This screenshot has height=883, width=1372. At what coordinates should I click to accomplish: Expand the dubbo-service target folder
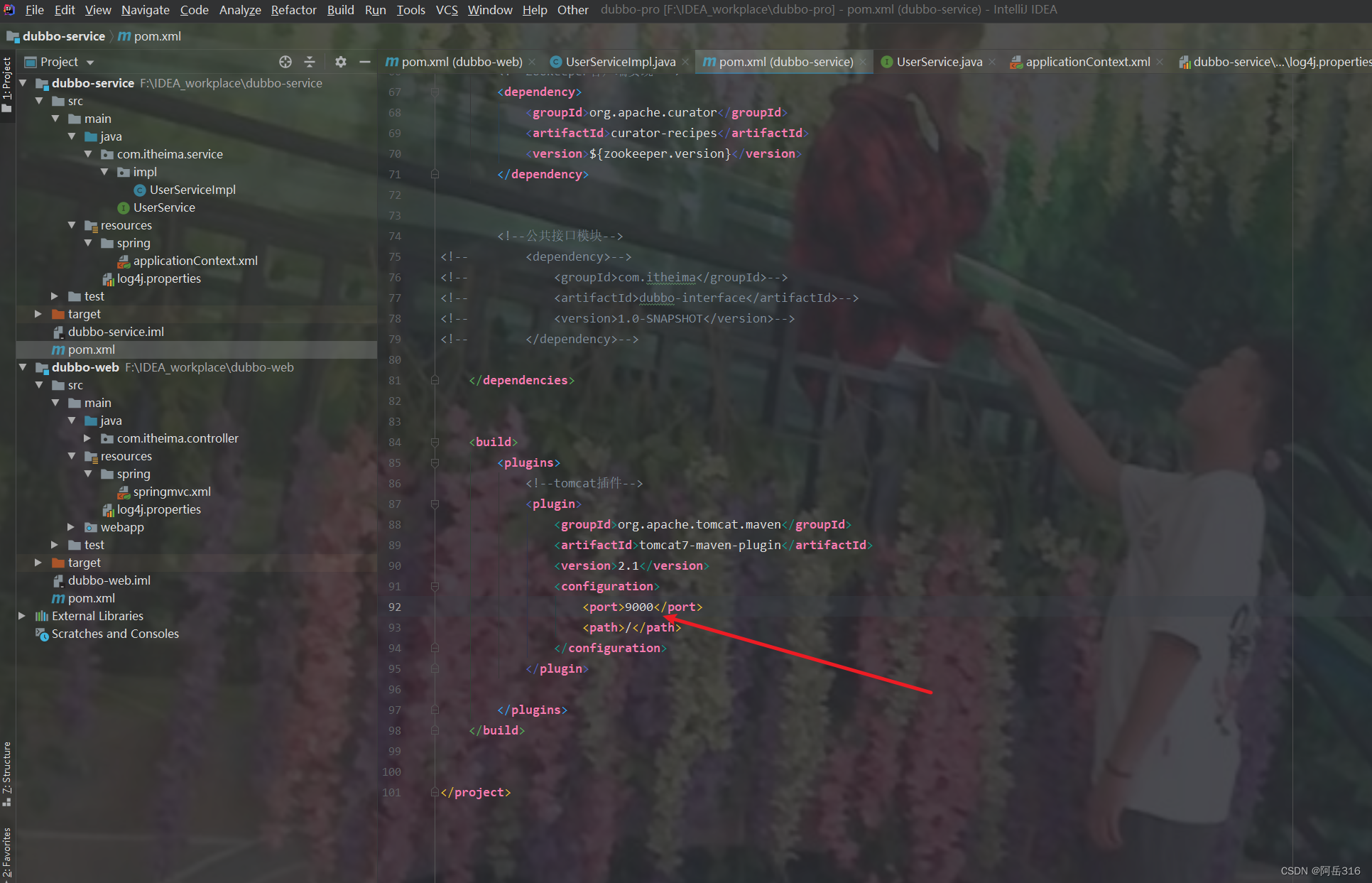pyautogui.click(x=38, y=314)
